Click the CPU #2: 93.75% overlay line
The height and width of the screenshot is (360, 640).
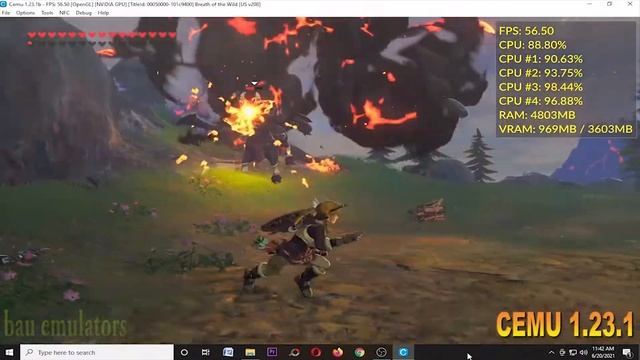click(x=541, y=73)
